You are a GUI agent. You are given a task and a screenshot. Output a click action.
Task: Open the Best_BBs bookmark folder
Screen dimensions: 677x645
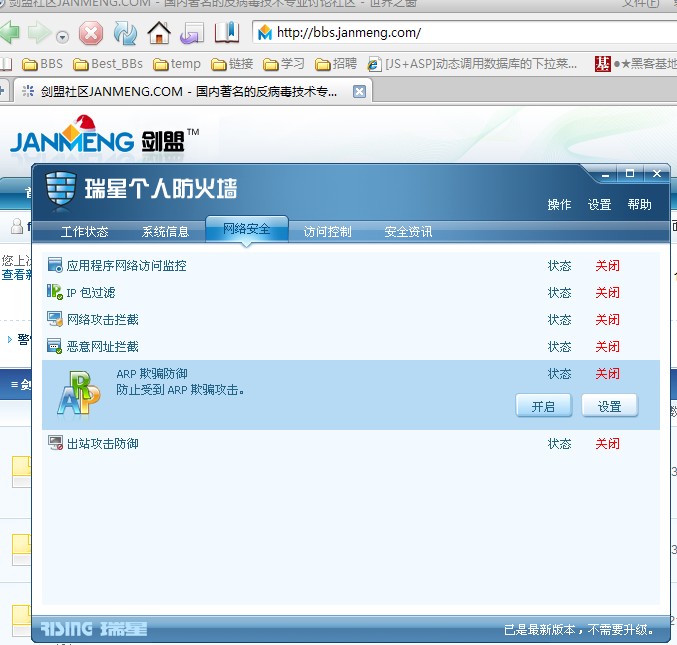108,64
